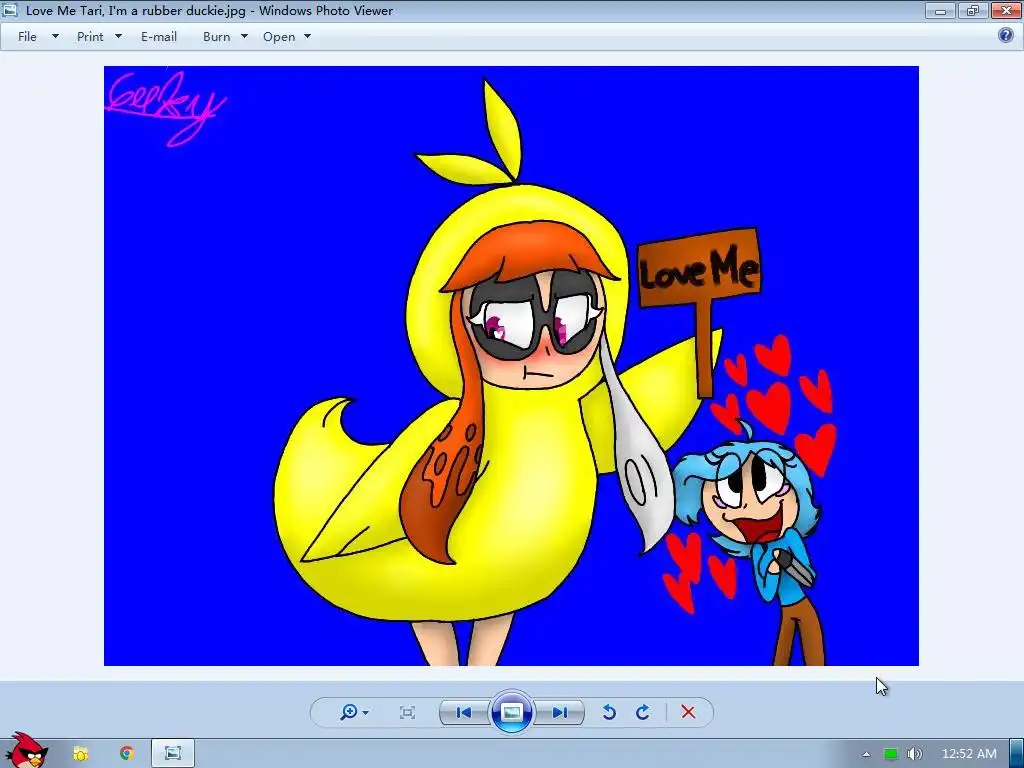1024x768 pixels.
Task: Click the displayed rubber duckie drawing
Action: click(511, 366)
